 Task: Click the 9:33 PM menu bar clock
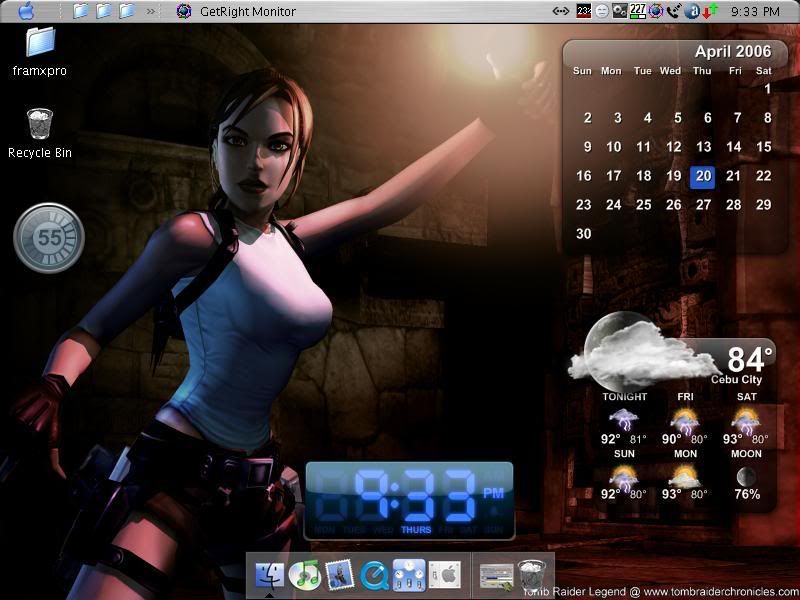click(755, 12)
